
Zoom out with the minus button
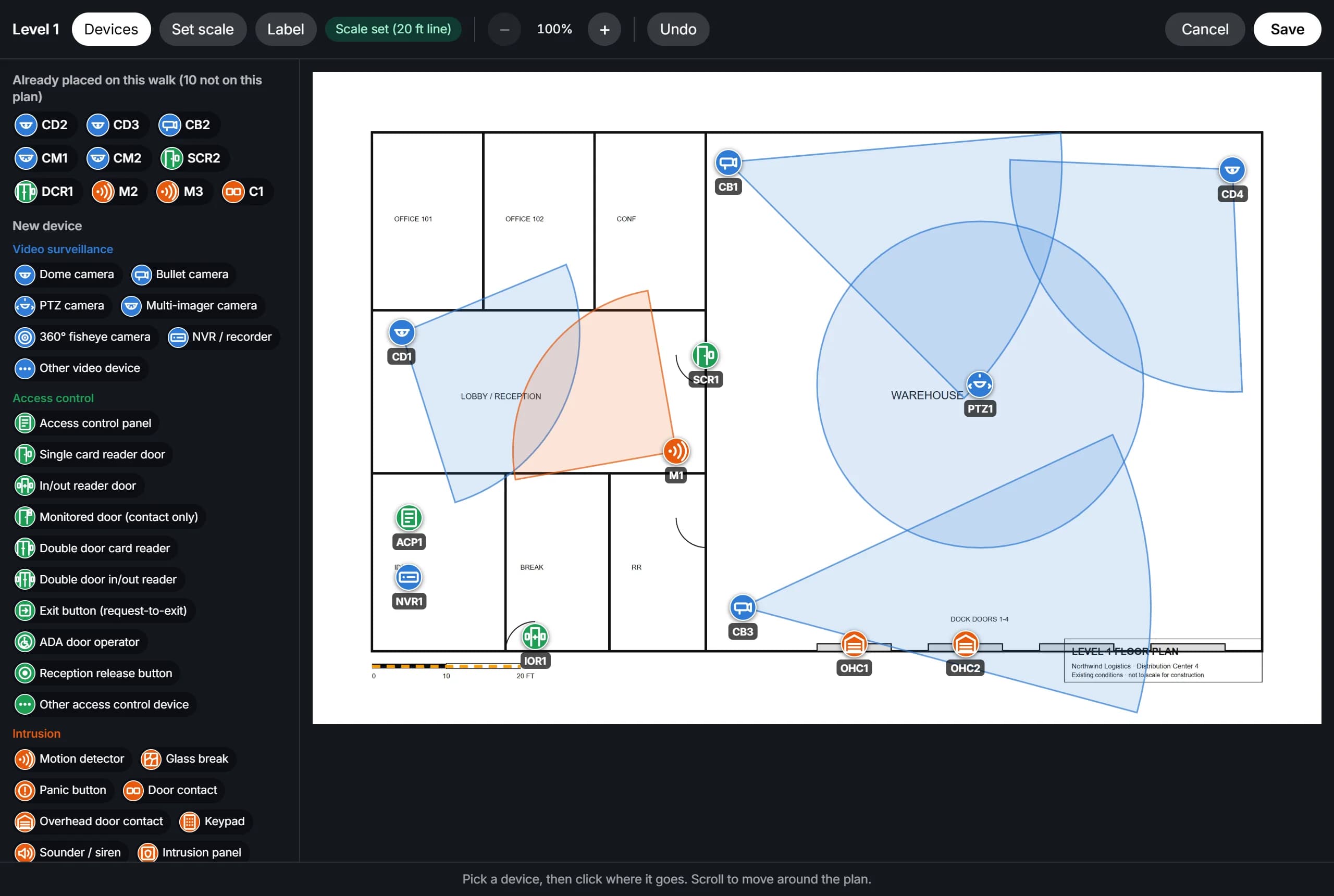coord(504,29)
